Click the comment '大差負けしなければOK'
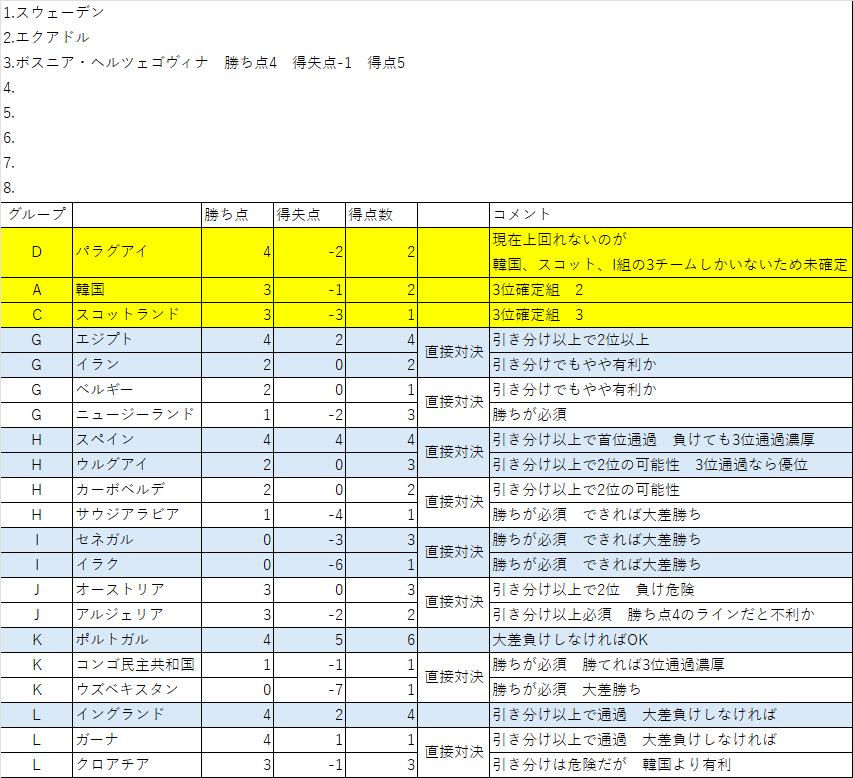 pyautogui.click(x=670, y=640)
